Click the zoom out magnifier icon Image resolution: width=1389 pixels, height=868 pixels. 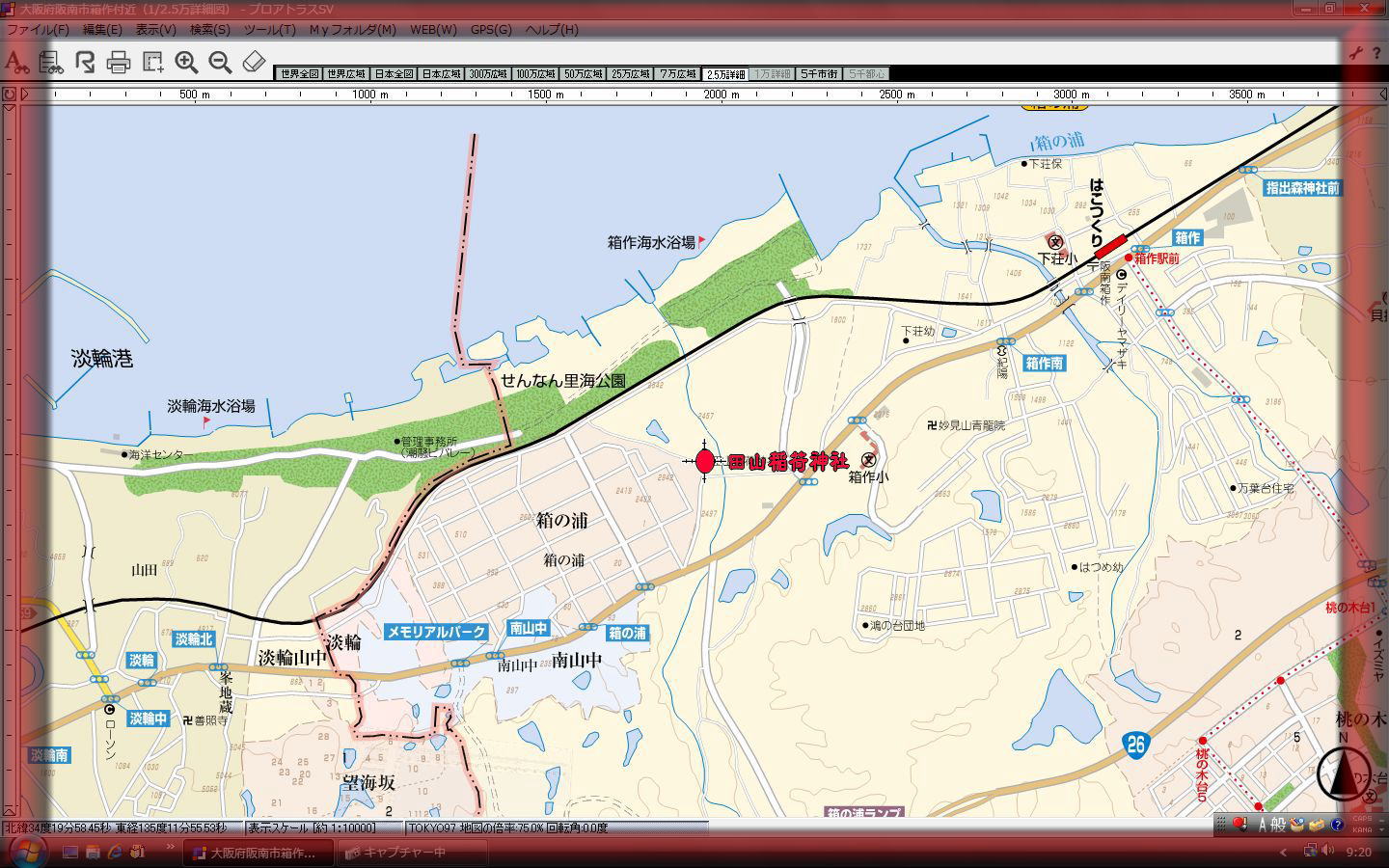[x=220, y=63]
